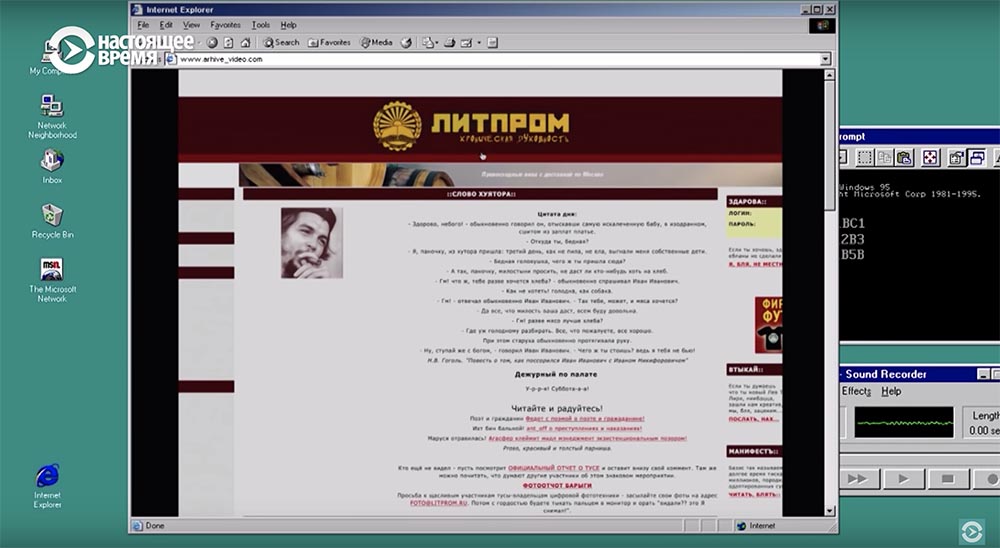Click the Play button in Sound Recorder
The height and width of the screenshot is (548, 1000).
(x=904, y=478)
